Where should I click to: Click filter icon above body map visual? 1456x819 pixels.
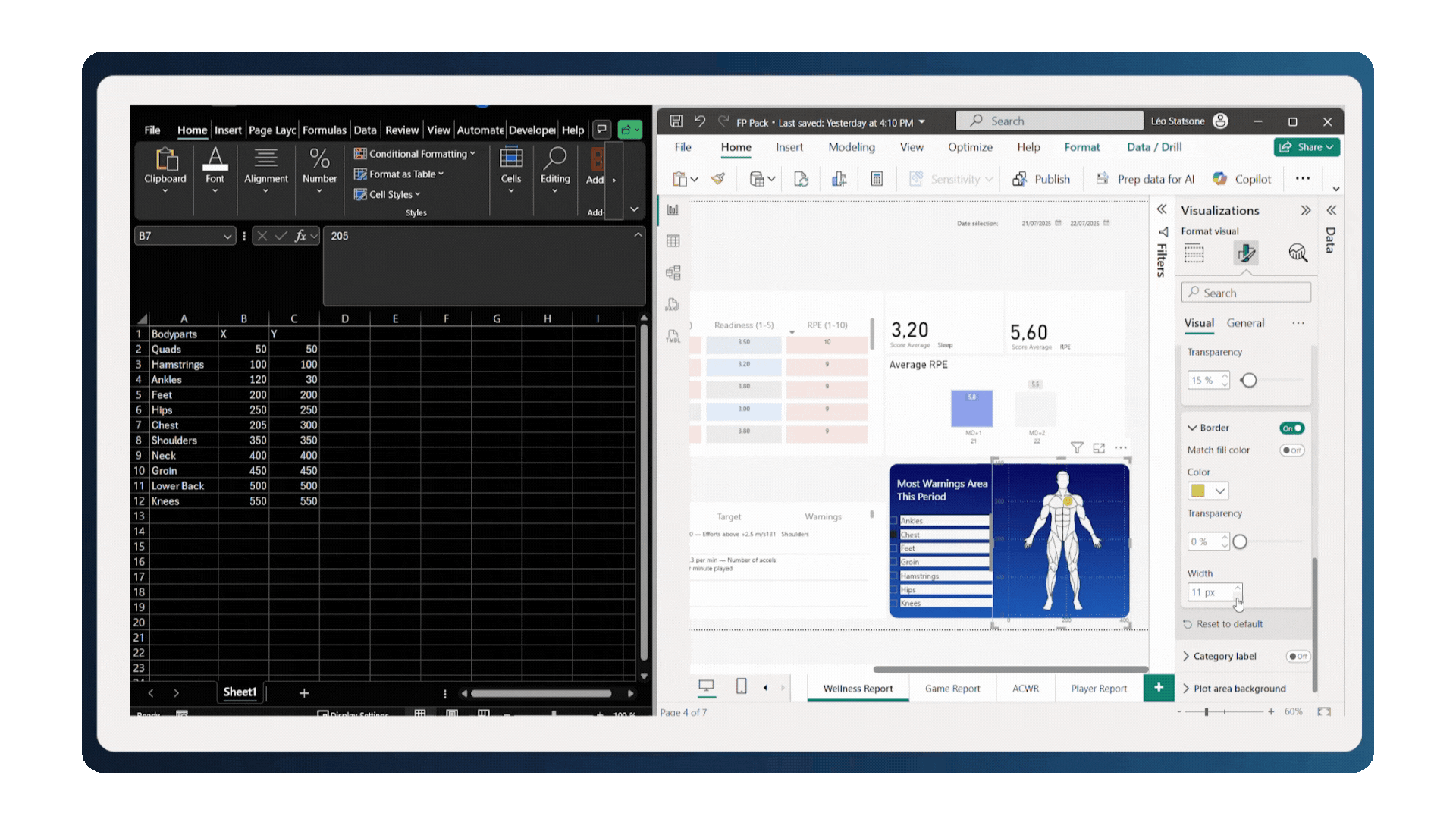coord(1077,448)
